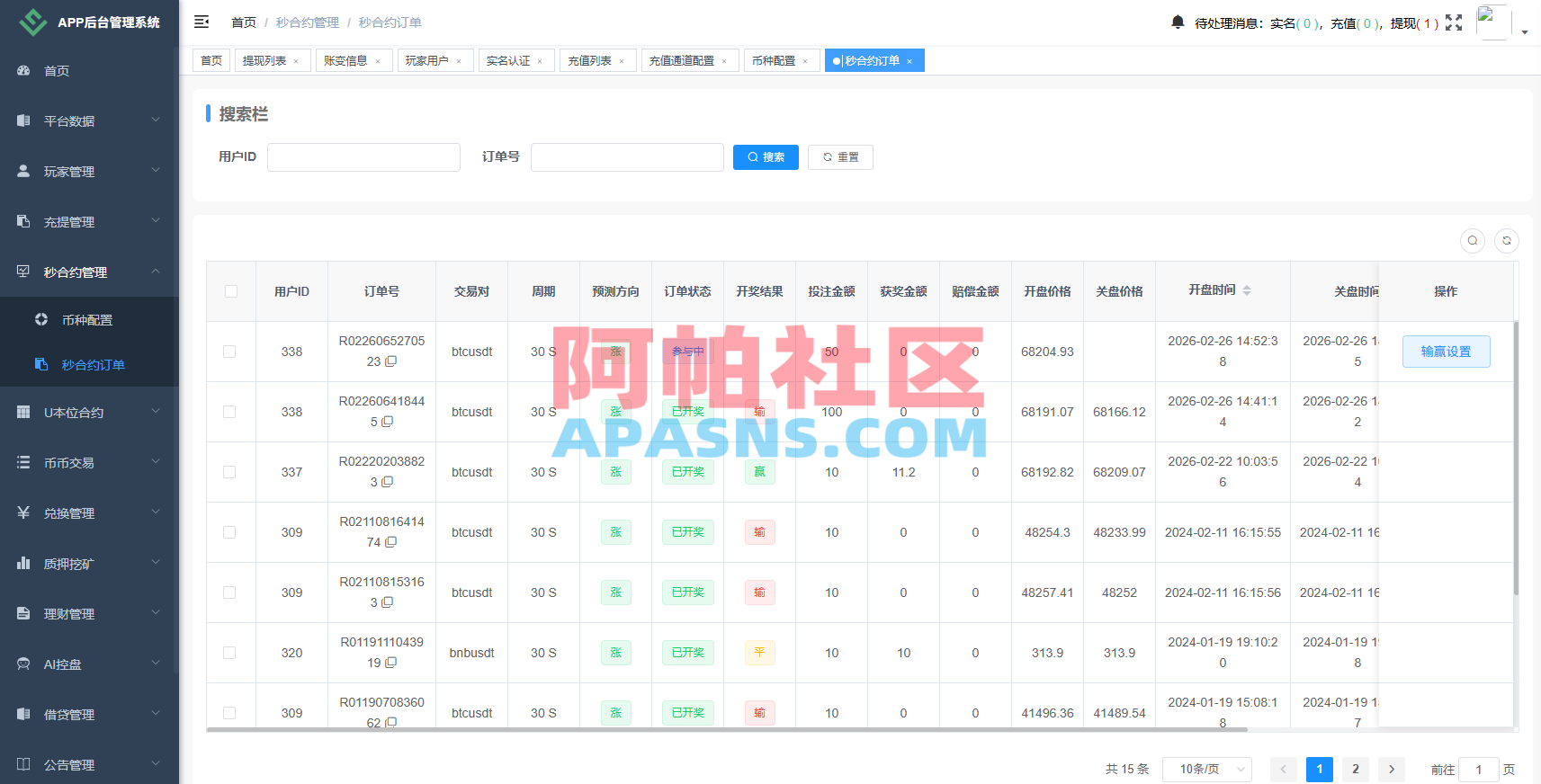The width and height of the screenshot is (1541, 784).
Task: Copy order number R0211081641474
Action: coord(391,542)
